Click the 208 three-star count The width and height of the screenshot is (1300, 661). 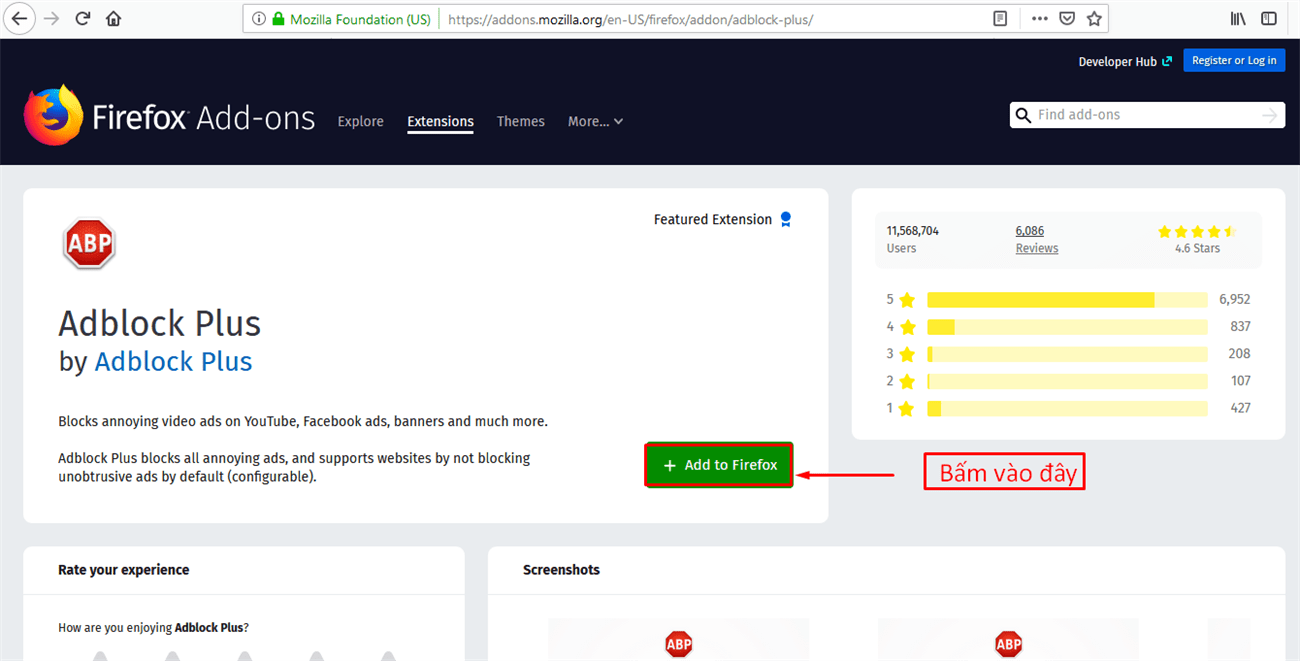[x=1240, y=354]
